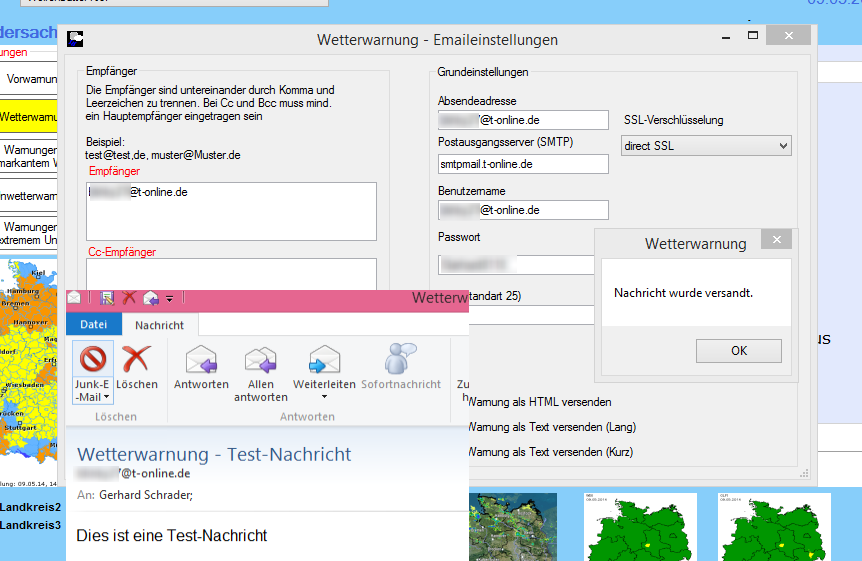Image resolution: width=862 pixels, height=561 pixels.
Task: Click the Allen antworten icon
Action: tap(261, 360)
